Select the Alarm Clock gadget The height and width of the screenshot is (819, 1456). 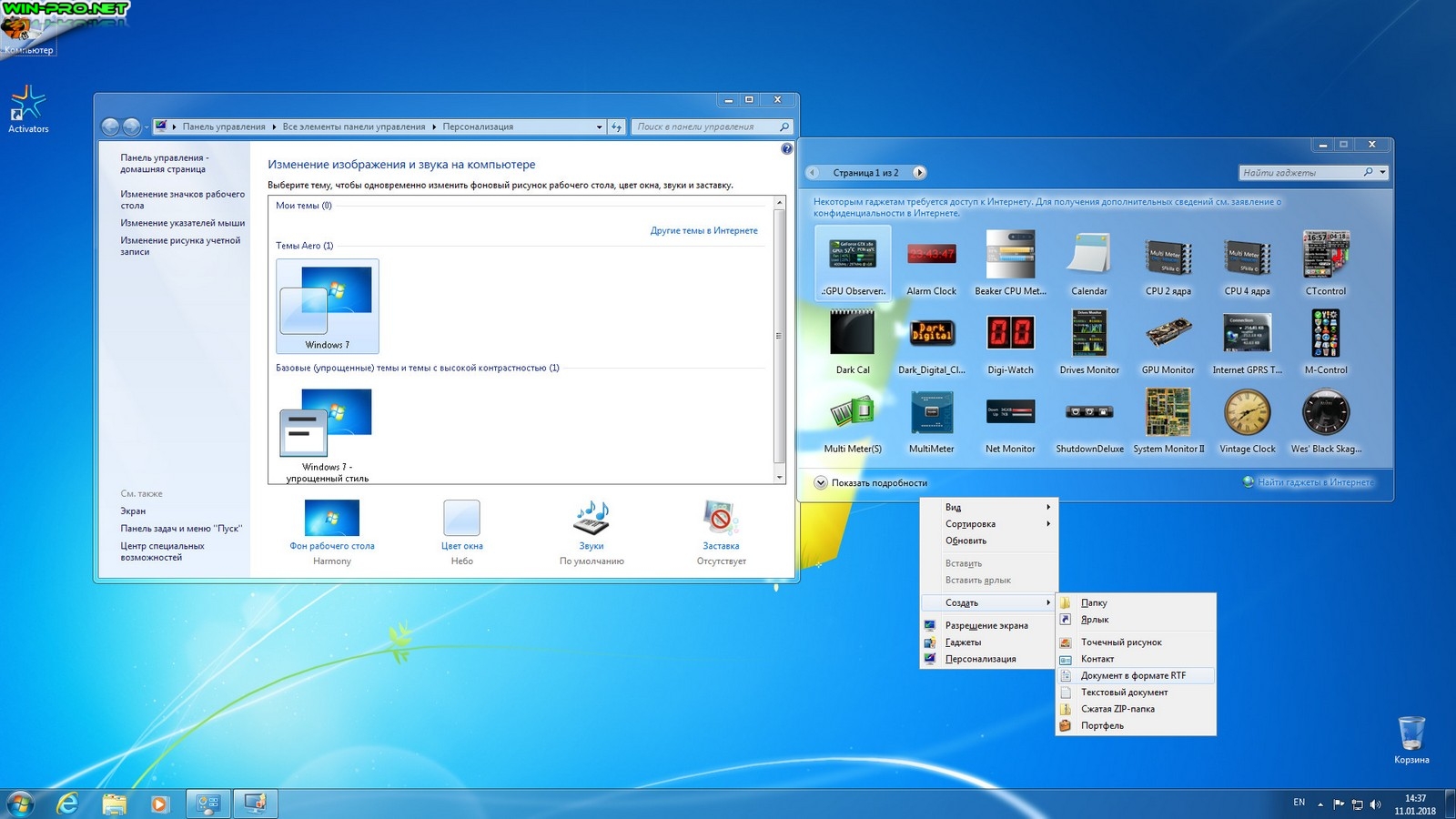(931, 262)
